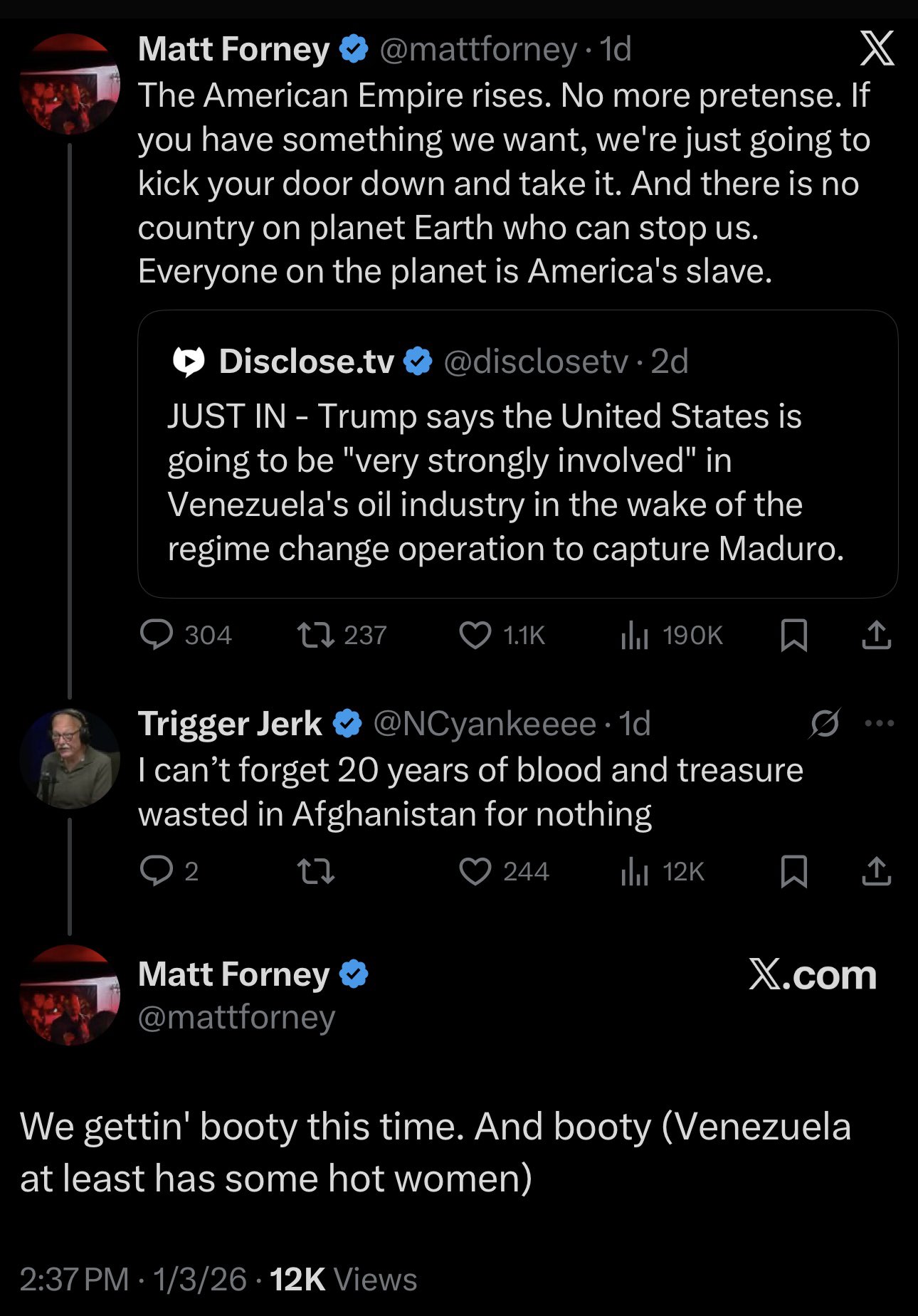
Task: View analytics showing 190K views
Action: pyautogui.click(x=635, y=635)
